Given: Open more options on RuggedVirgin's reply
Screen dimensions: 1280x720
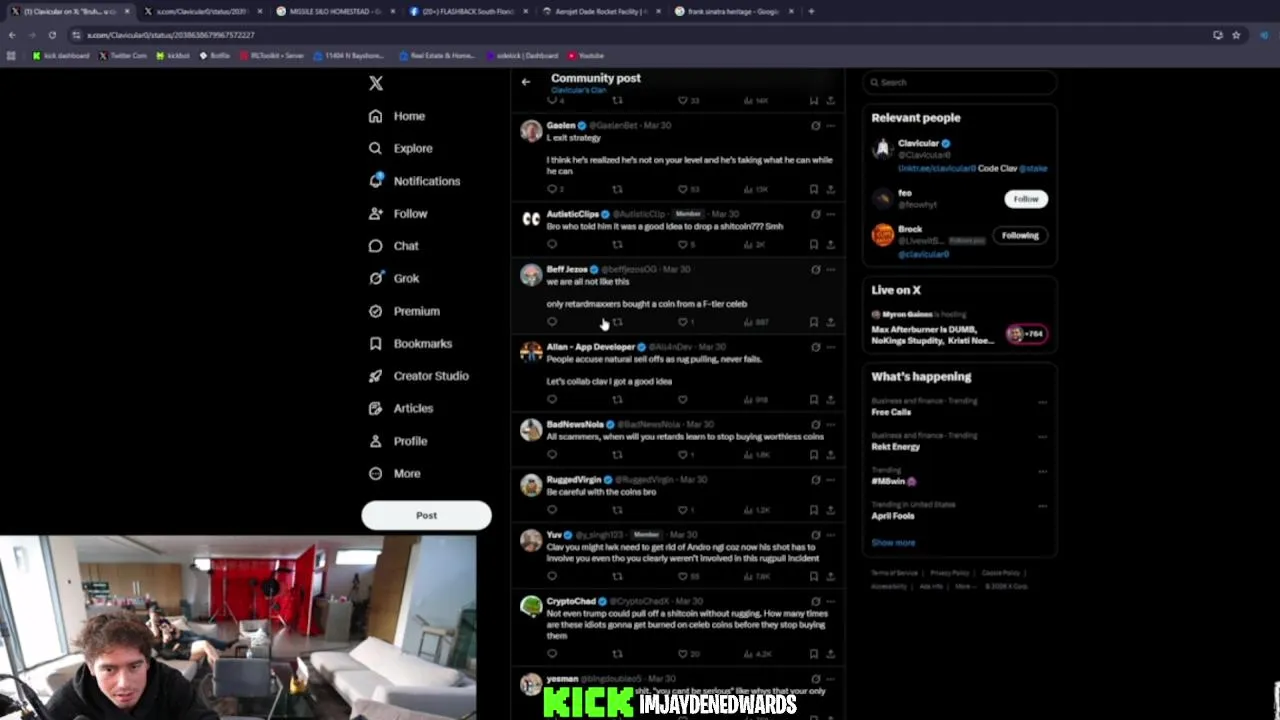Looking at the screenshot, I should 830,480.
